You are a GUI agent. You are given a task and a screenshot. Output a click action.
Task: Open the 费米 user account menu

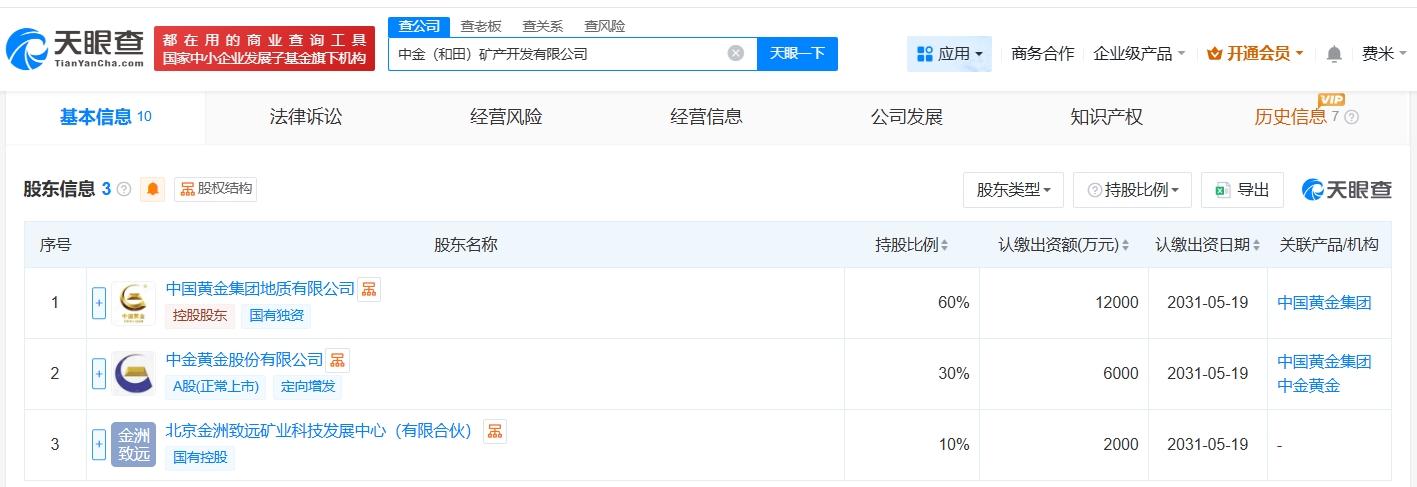(x=1384, y=54)
